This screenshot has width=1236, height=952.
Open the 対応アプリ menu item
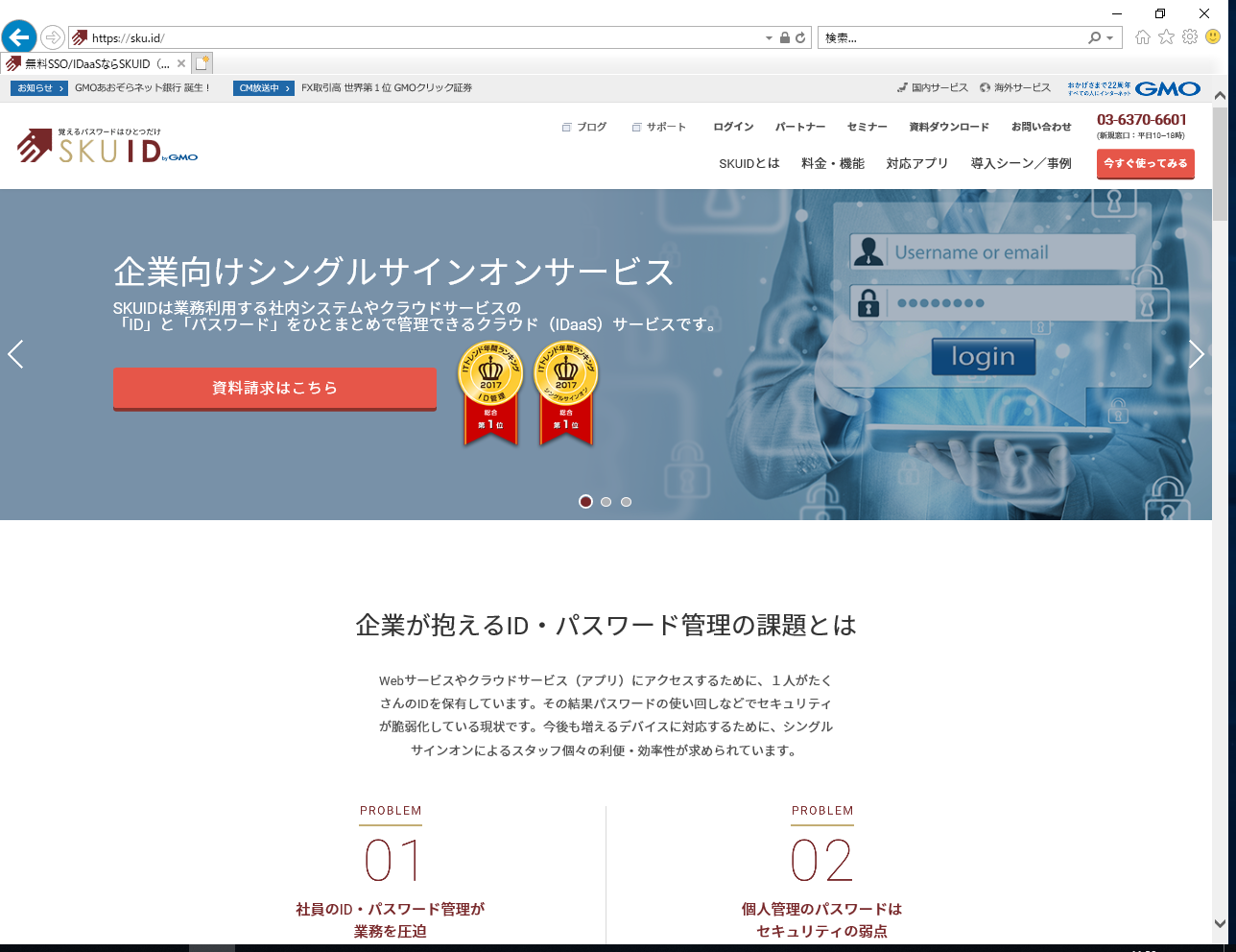tap(917, 163)
